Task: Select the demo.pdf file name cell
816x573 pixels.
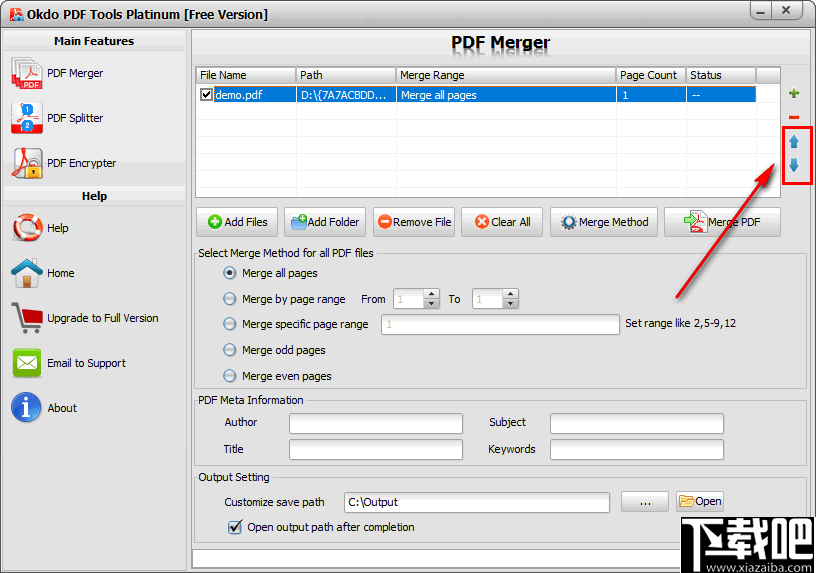Action: click(x=254, y=95)
